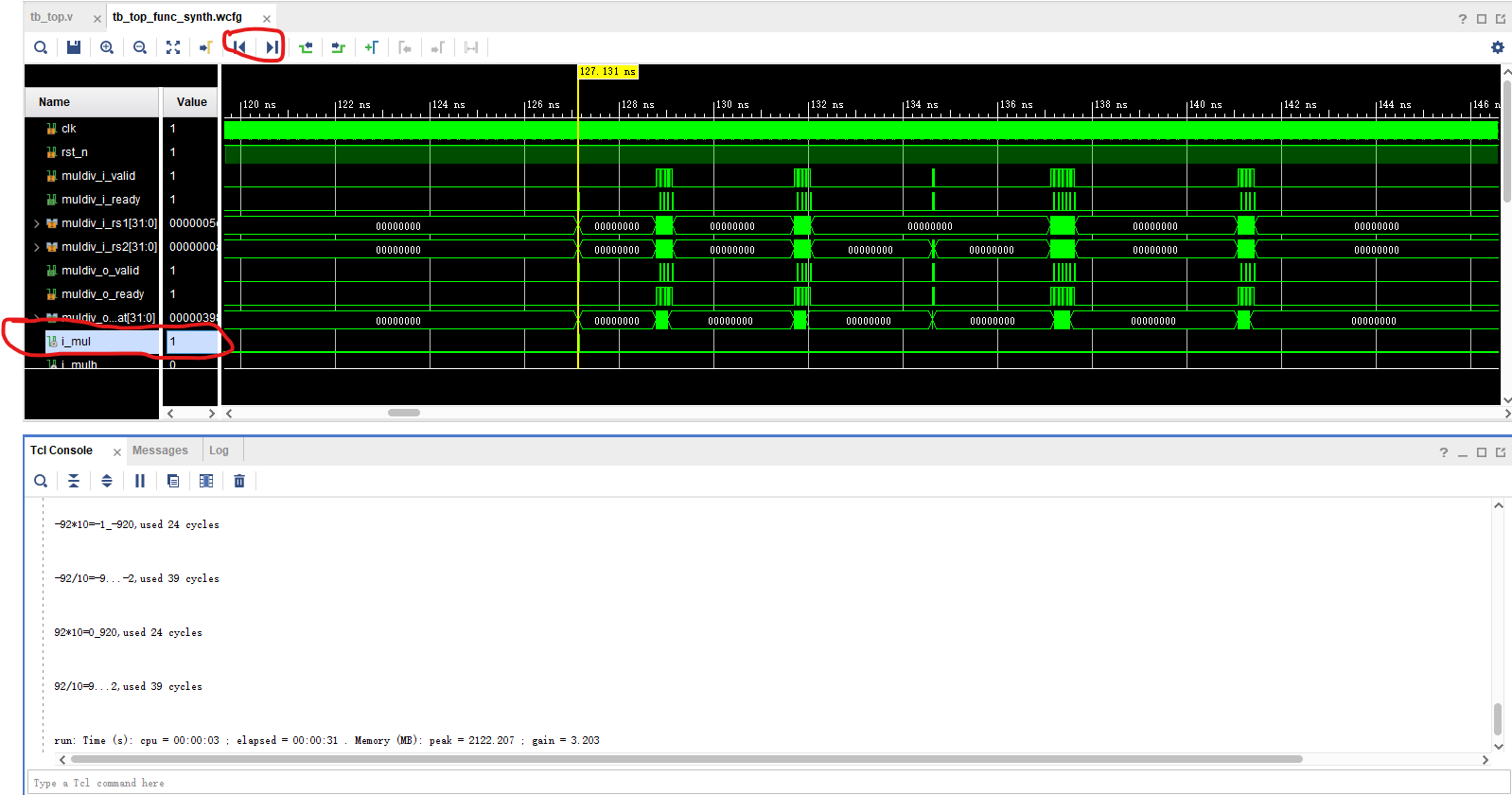Viewport: 1512px width, 795px height.
Task: Expand all Tcl Console output
Action: [x=107, y=481]
